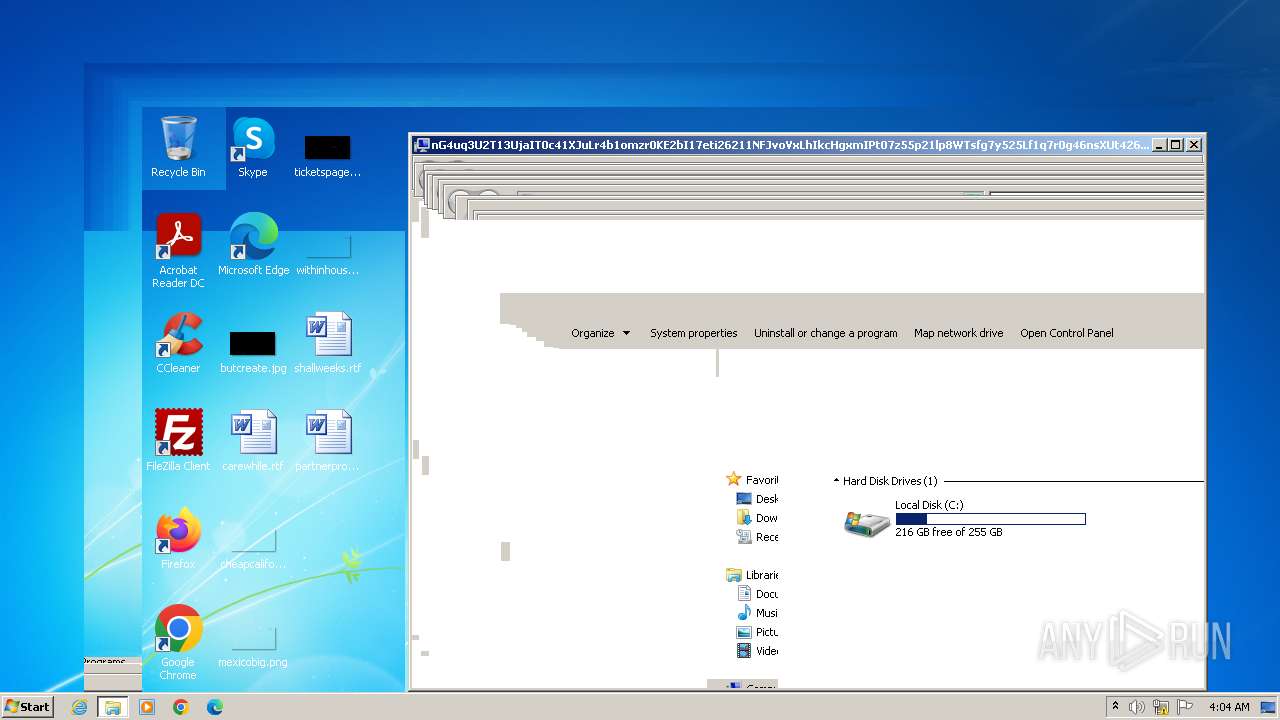Click the network status tray icon

pos(1161,707)
